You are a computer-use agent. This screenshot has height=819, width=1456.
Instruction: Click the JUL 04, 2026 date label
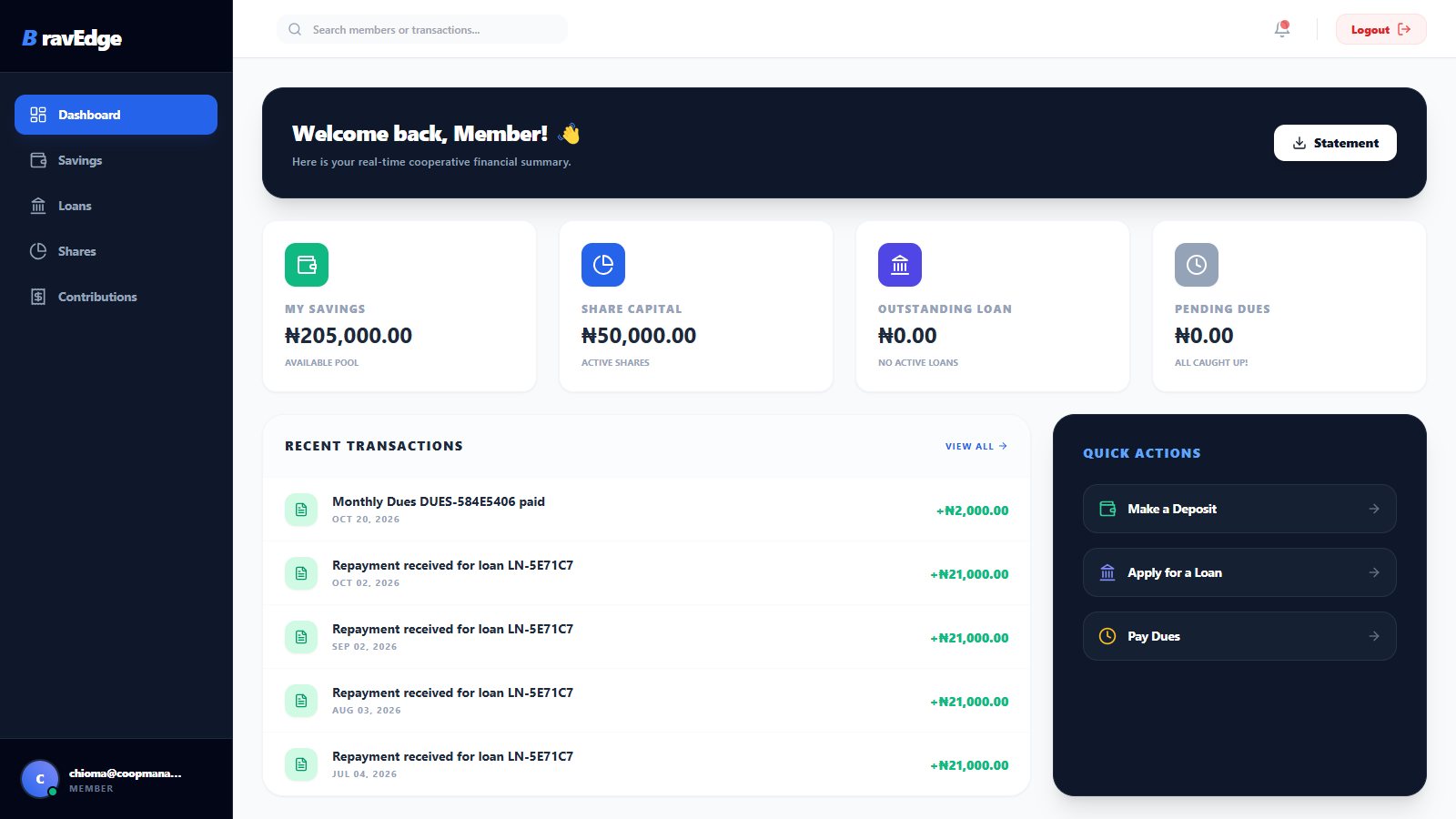tap(364, 774)
